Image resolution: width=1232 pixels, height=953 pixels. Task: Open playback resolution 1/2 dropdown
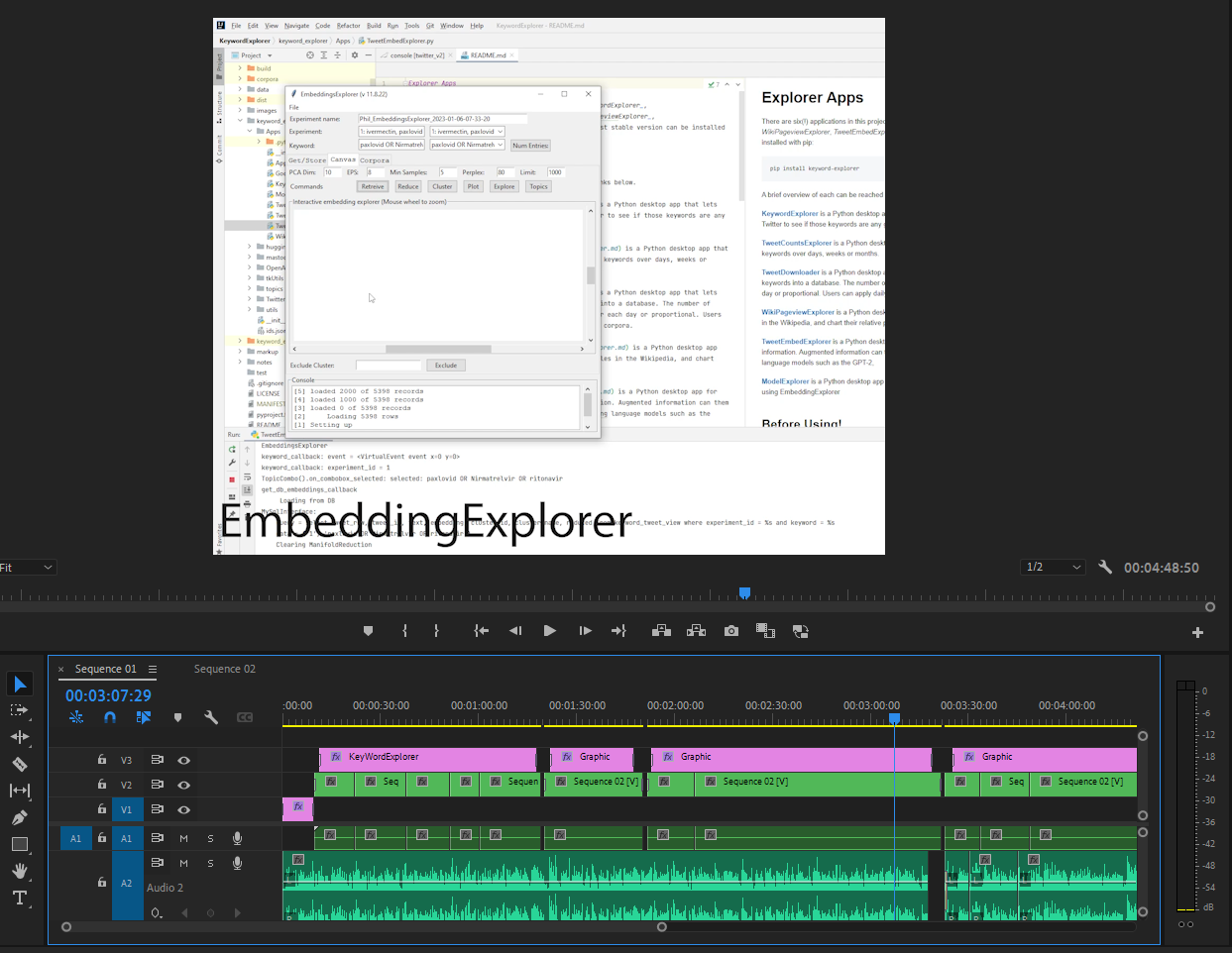[1054, 567]
